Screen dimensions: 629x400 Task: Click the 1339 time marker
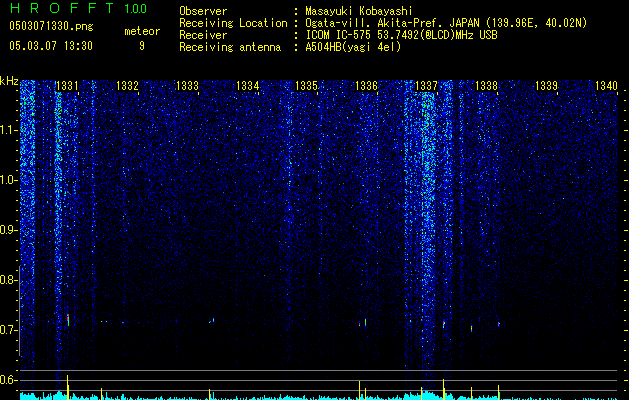(546, 85)
